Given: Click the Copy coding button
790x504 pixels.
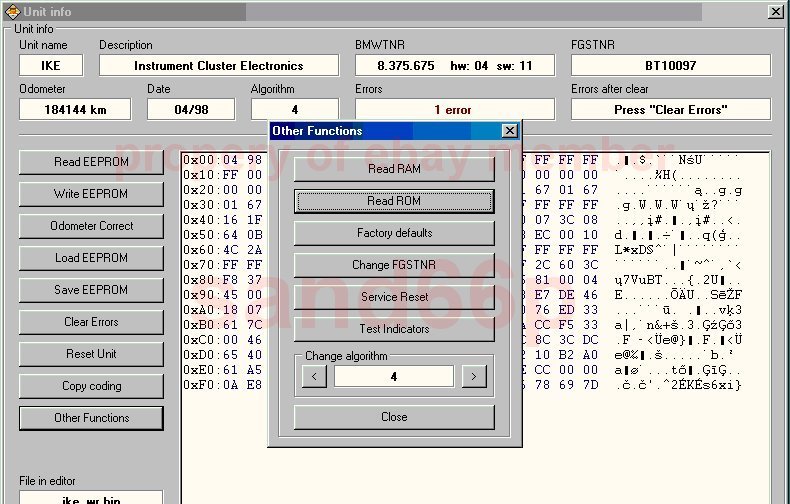Looking at the screenshot, I should pyautogui.click(x=91, y=386).
